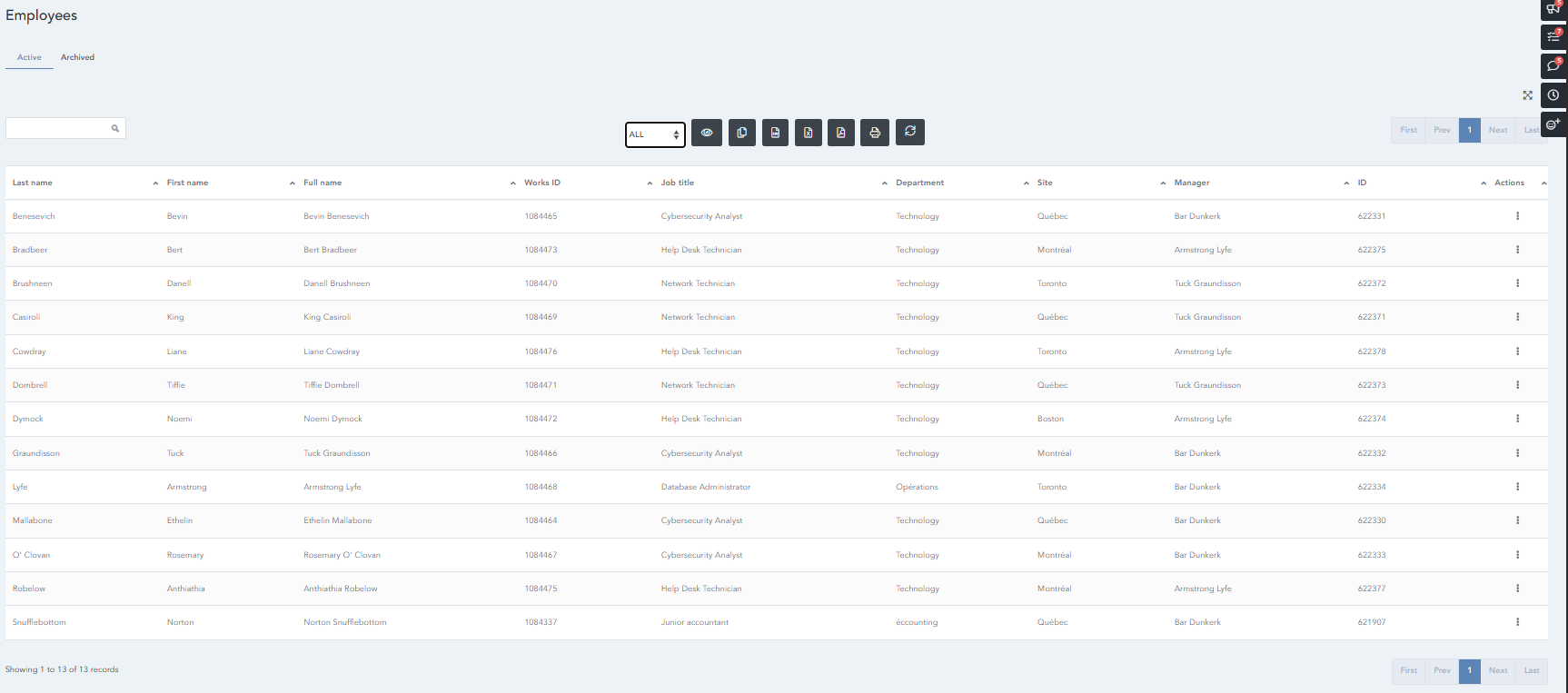
Task: Export the employee list to Excel
Action: click(x=808, y=133)
